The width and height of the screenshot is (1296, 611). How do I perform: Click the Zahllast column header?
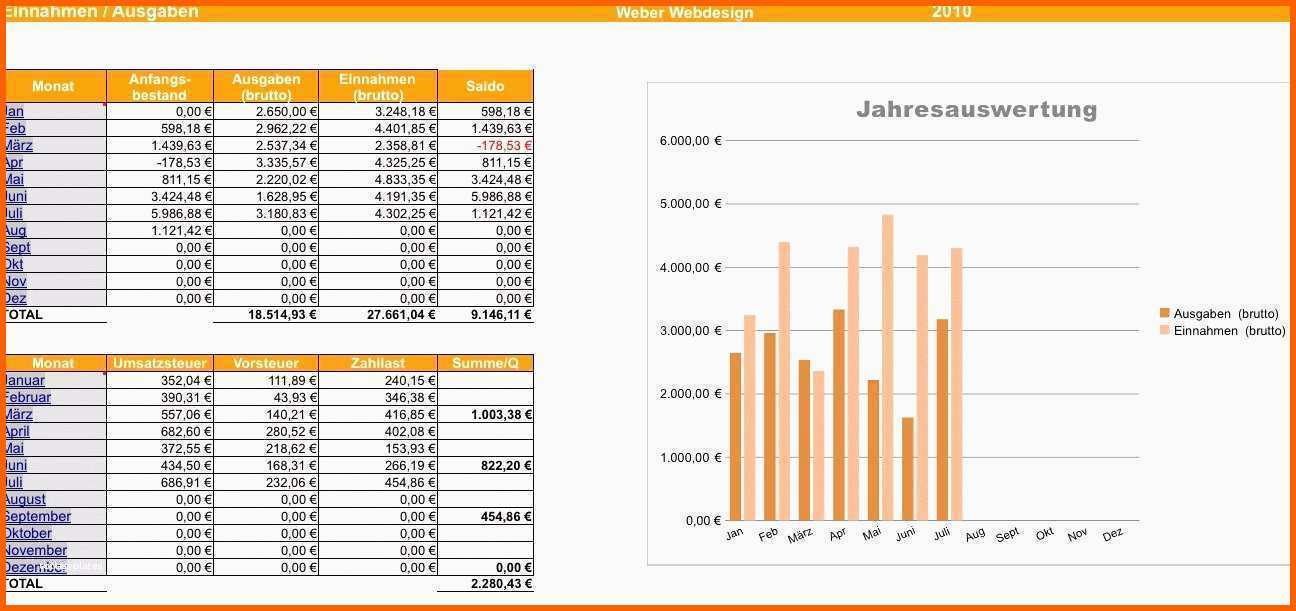coord(378,363)
